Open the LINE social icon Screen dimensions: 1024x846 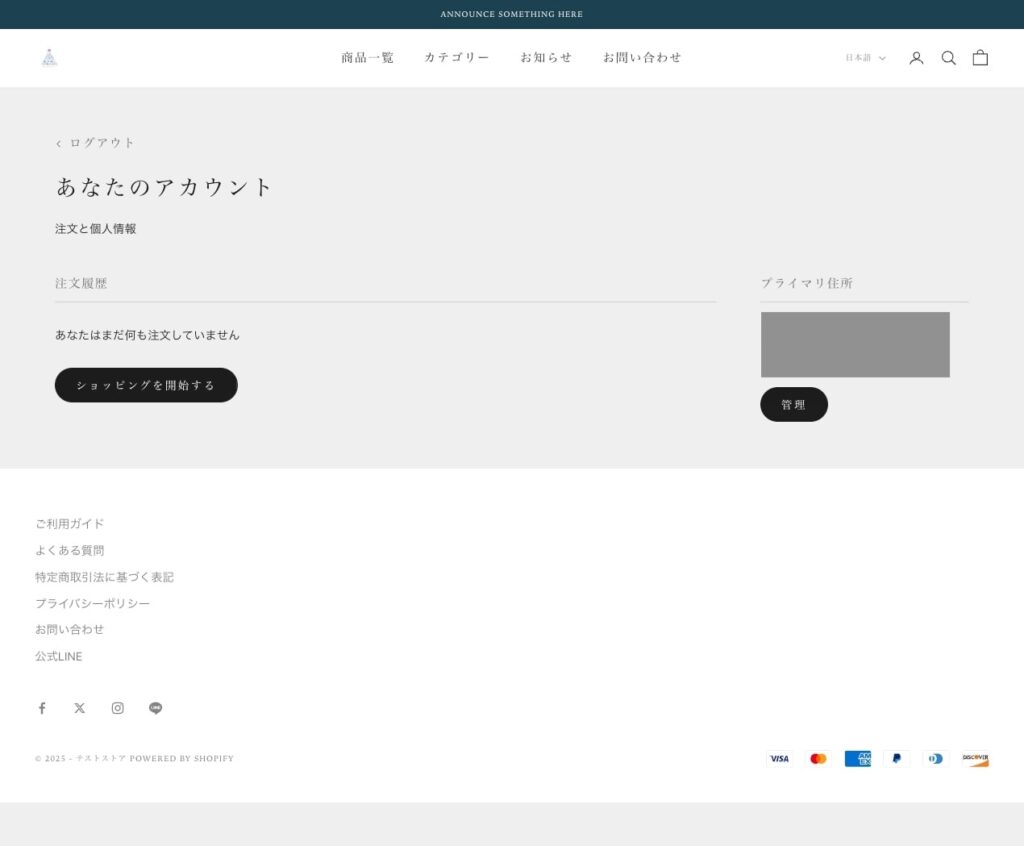156,708
